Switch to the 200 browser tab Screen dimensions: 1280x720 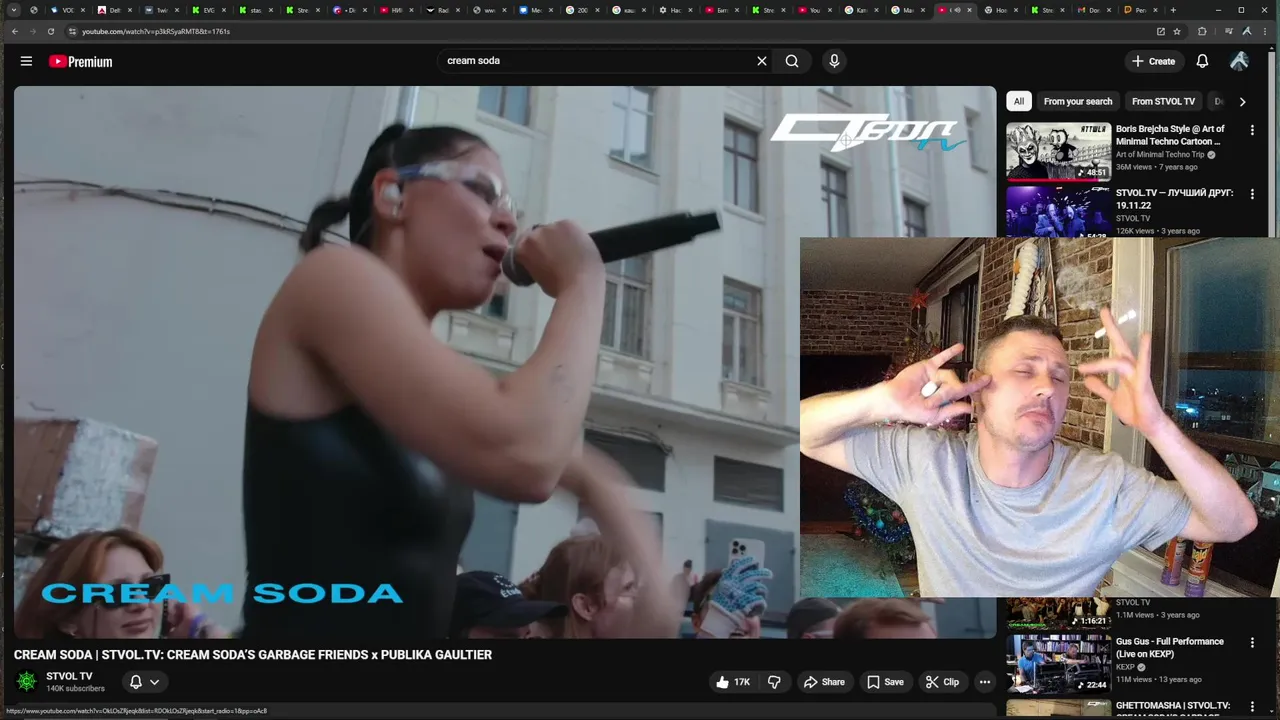[582, 10]
